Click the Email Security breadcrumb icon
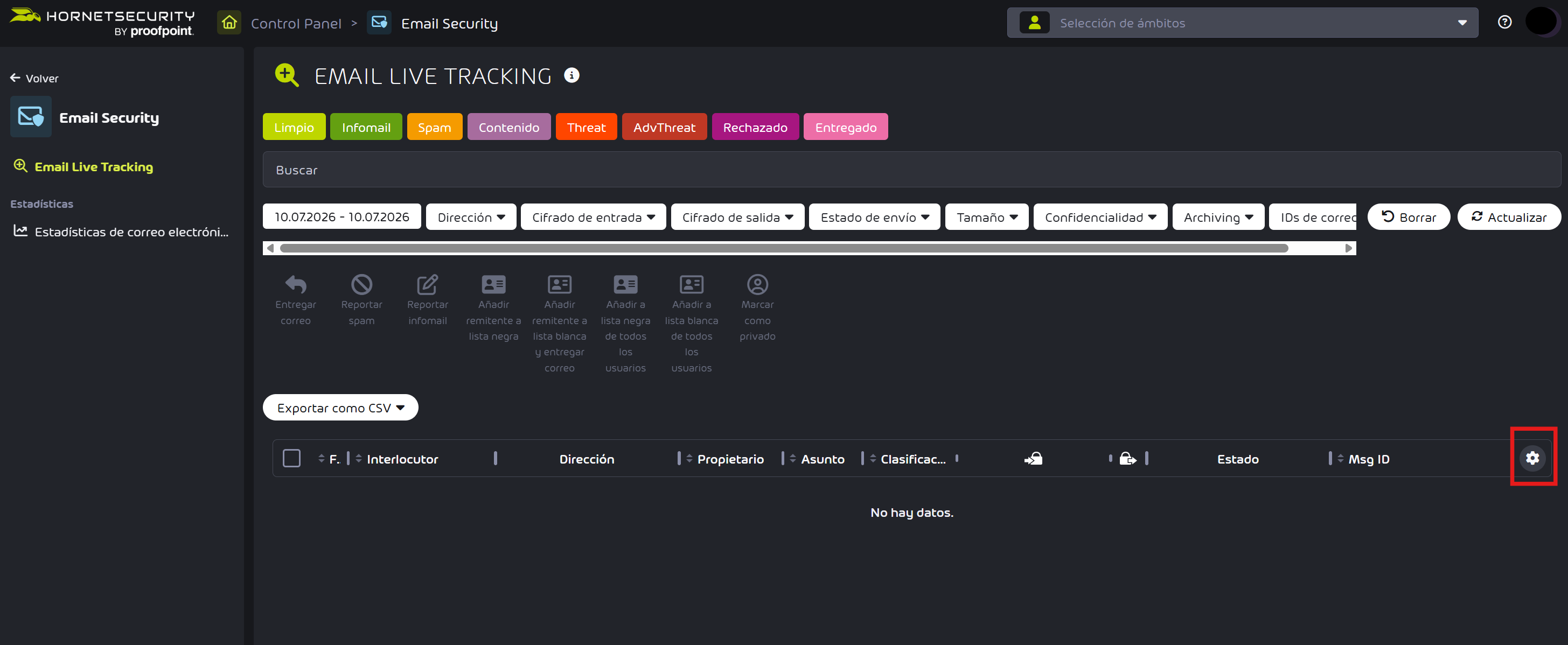Screen dimensions: 1568x645 click(379, 23)
